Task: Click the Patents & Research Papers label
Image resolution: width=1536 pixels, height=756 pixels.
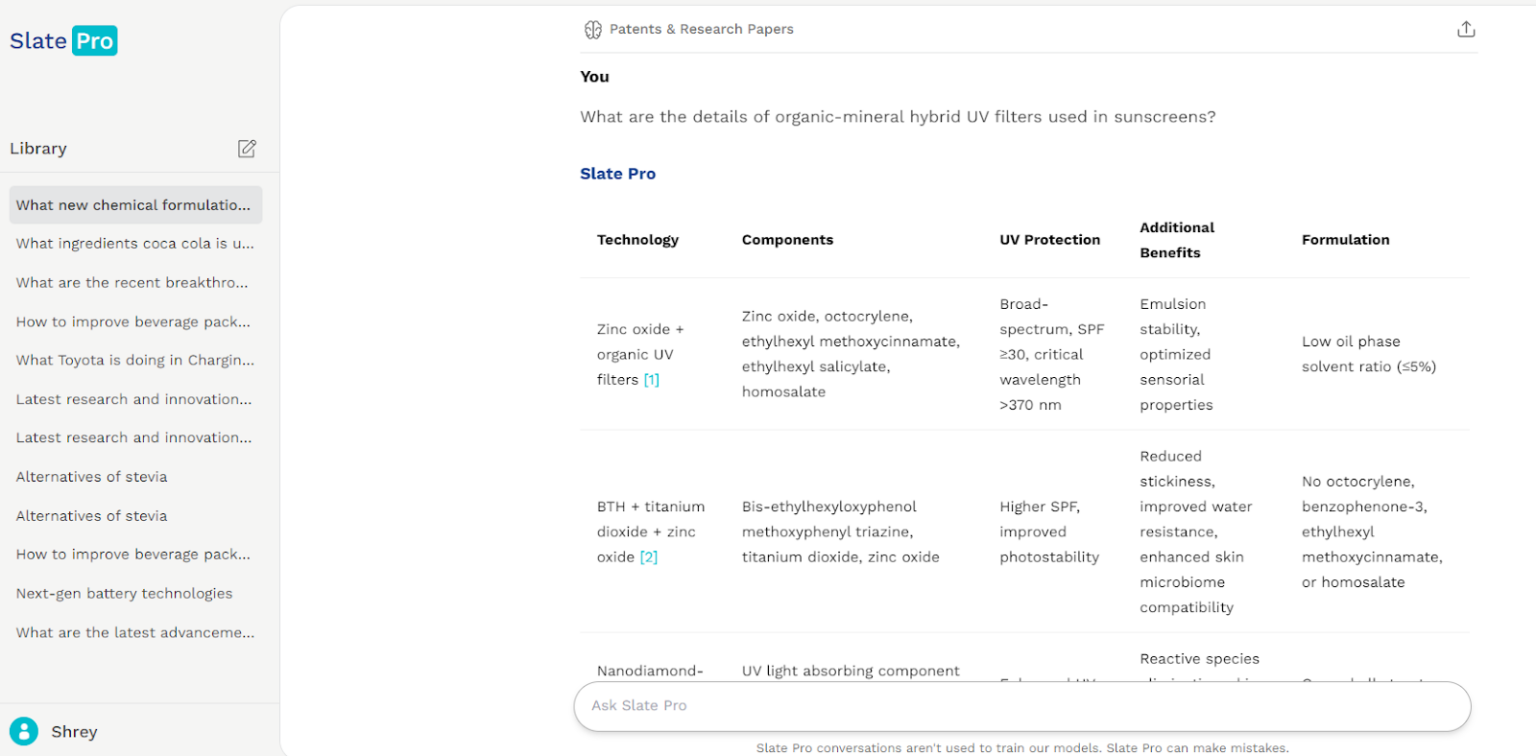Action: tap(701, 30)
